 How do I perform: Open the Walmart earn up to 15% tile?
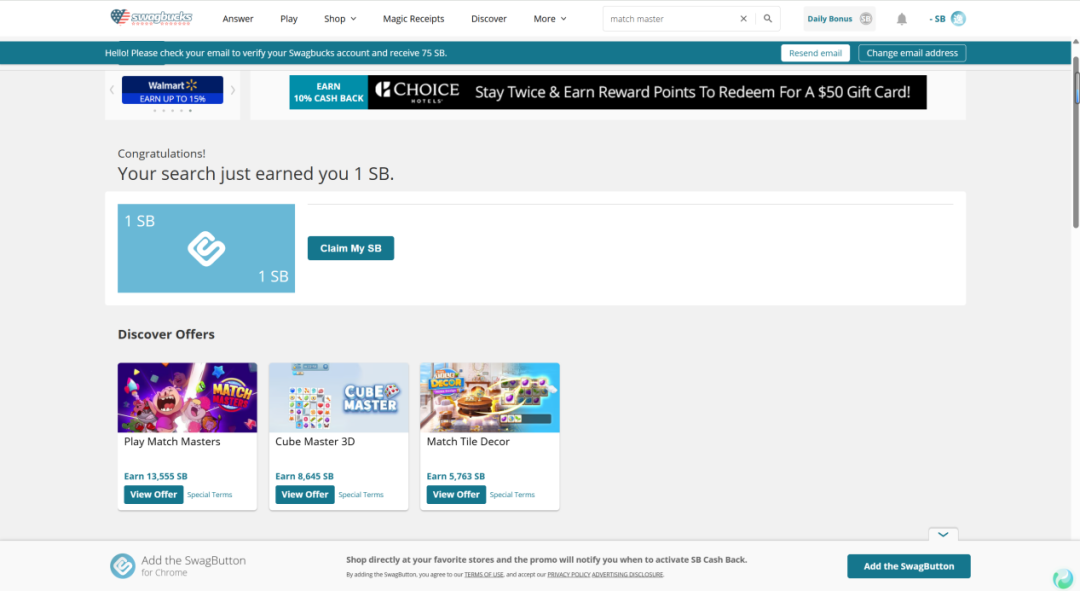(172, 90)
